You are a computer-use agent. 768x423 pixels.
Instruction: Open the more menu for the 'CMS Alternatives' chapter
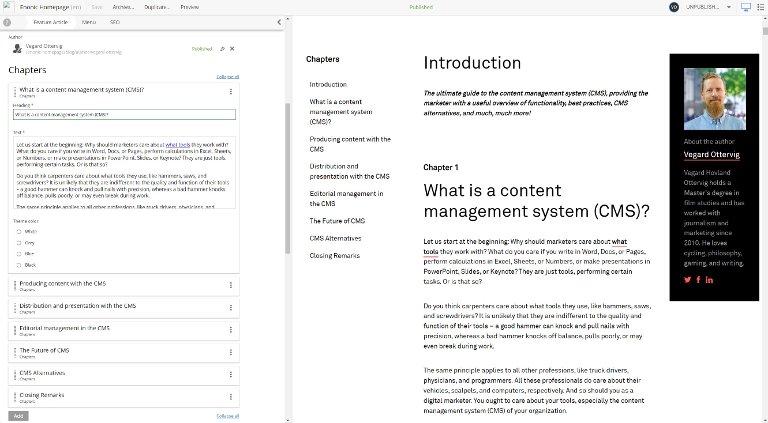[x=231, y=375]
